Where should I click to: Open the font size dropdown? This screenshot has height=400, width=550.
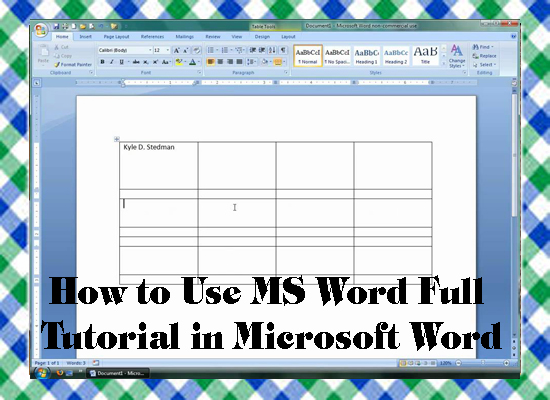(162, 50)
